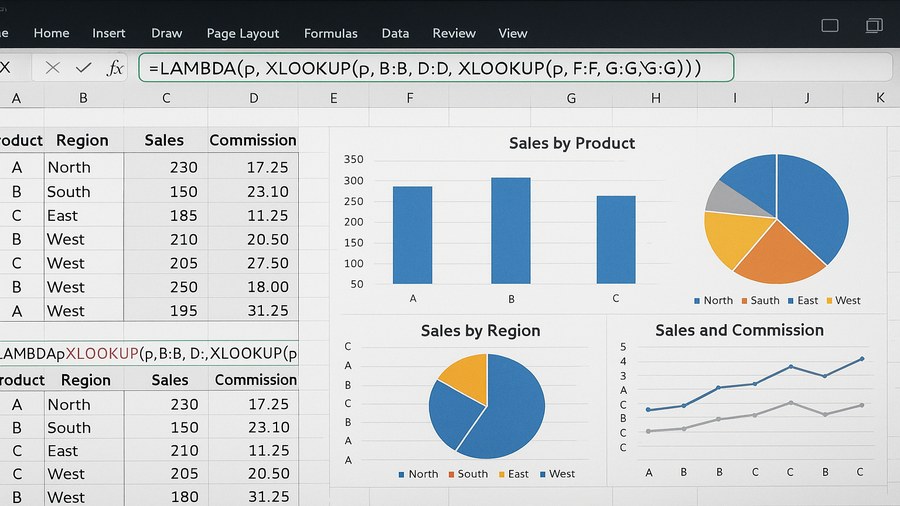Select the gray line in Sales and Commission
Screen dimensions: 900x506
(755, 416)
